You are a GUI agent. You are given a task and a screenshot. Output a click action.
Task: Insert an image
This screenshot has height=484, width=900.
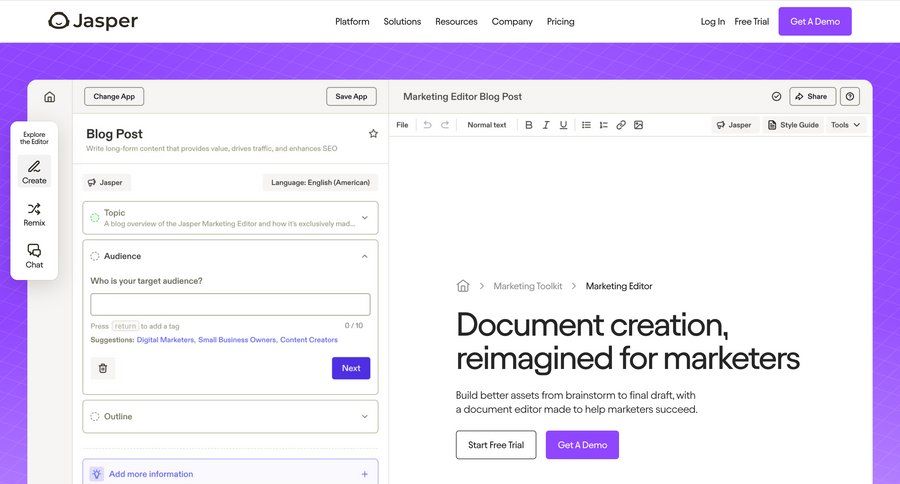point(638,125)
